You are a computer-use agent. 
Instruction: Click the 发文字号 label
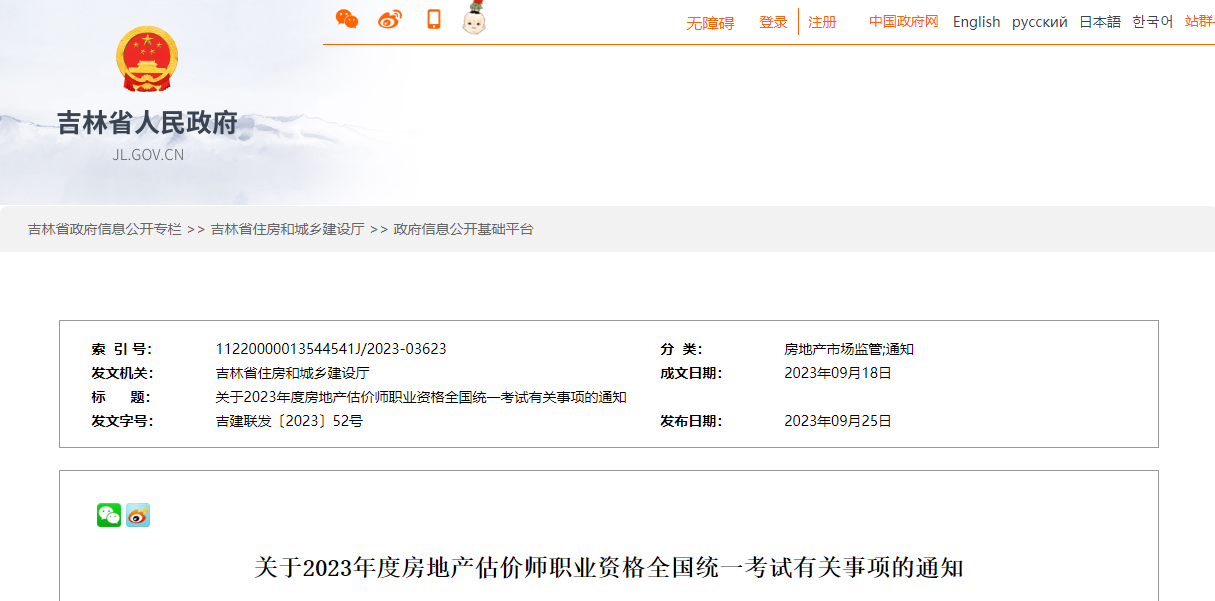coord(121,421)
